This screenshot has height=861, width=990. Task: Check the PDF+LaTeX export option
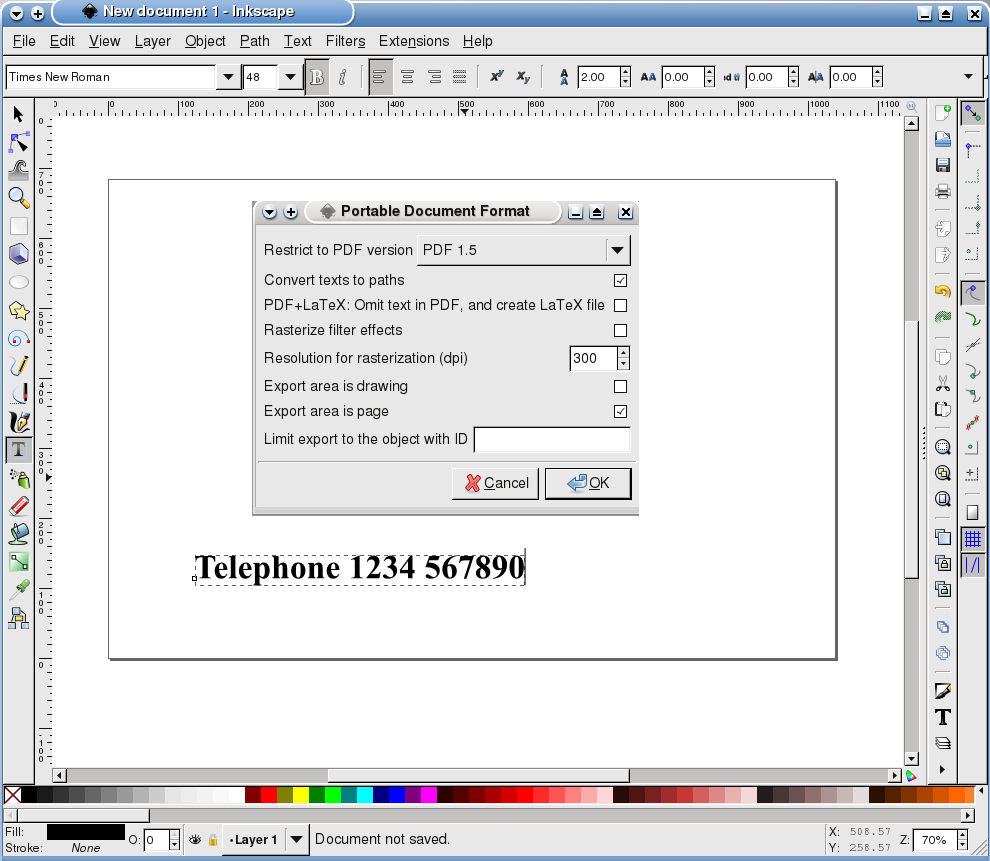621,305
